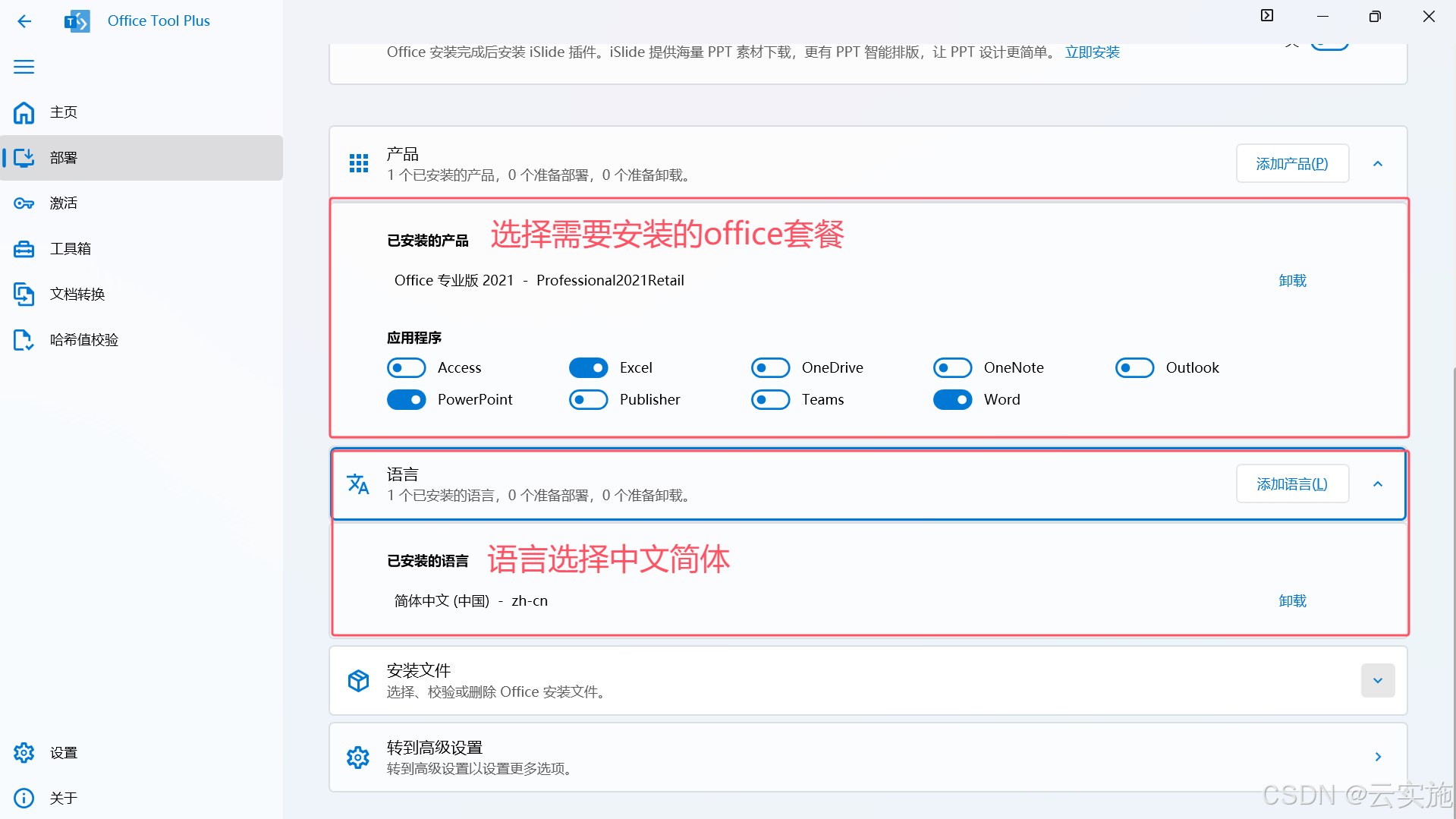1456x819 pixels.
Task: Click the products grid icon
Action: (359, 163)
